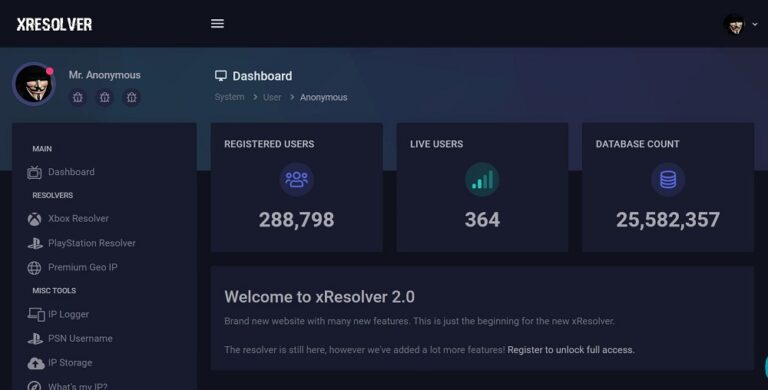Open the top-right user avatar menu
Image resolution: width=768 pixels, height=390 pixels.
[734, 24]
